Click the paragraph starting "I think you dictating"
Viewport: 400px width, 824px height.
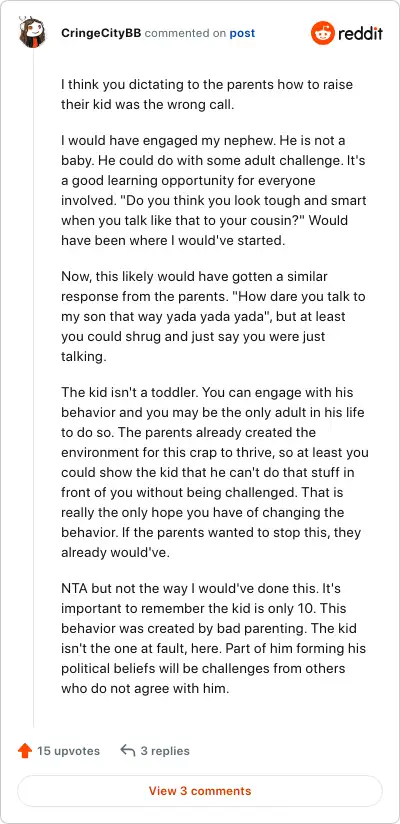point(208,94)
